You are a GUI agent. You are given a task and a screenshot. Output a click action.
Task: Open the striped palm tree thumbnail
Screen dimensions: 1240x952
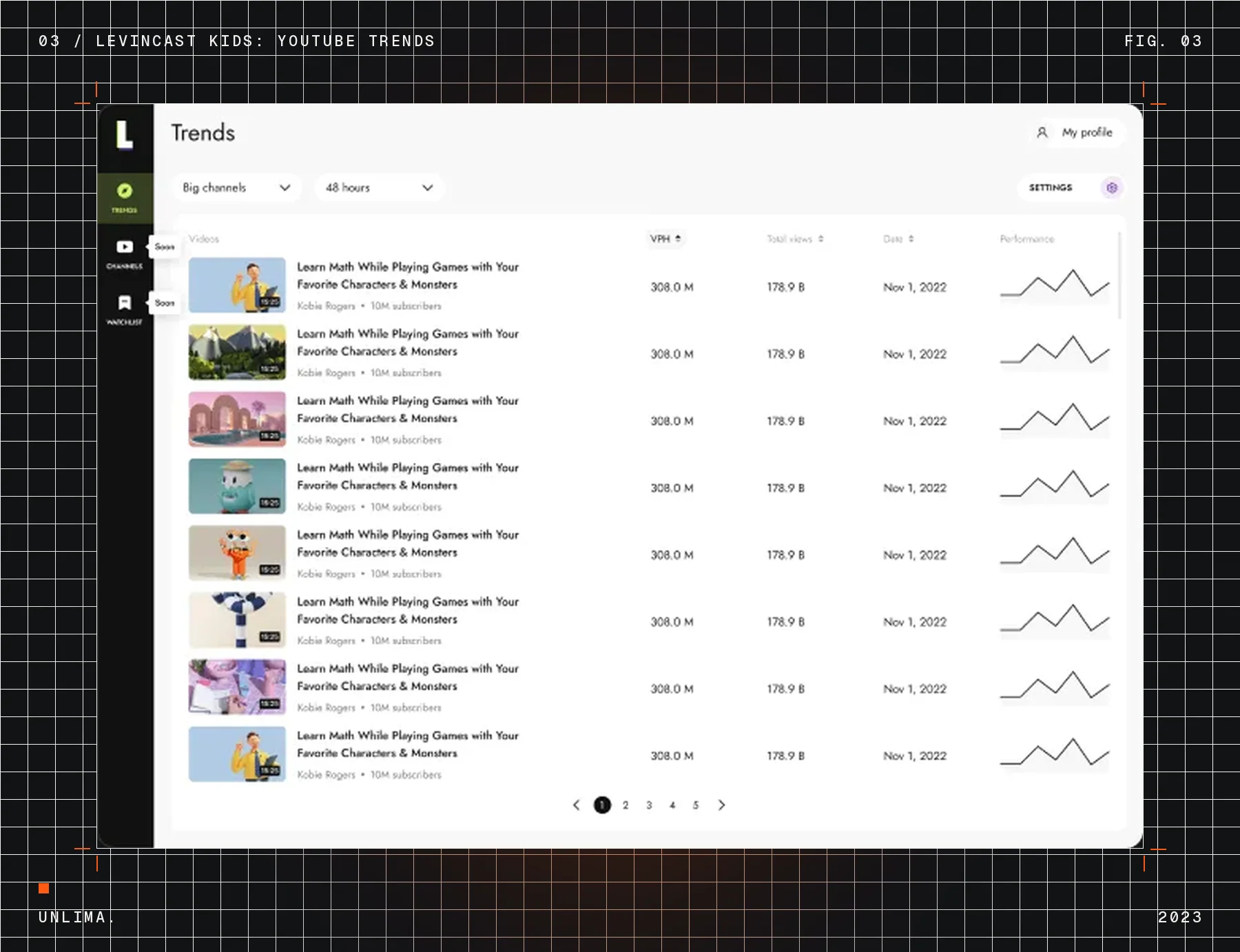[237, 620]
